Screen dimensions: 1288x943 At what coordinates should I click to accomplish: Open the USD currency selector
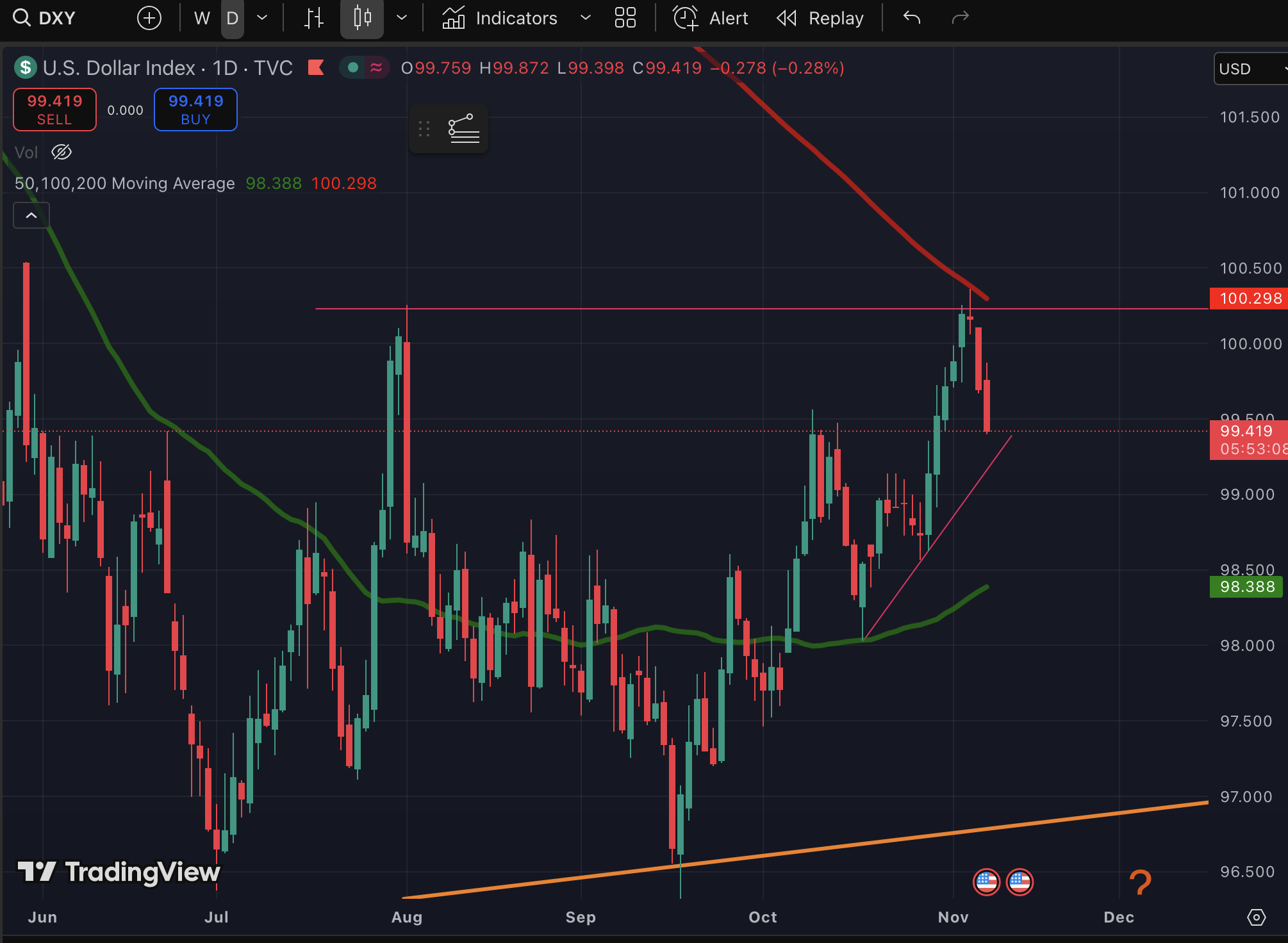coord(1250,69)
